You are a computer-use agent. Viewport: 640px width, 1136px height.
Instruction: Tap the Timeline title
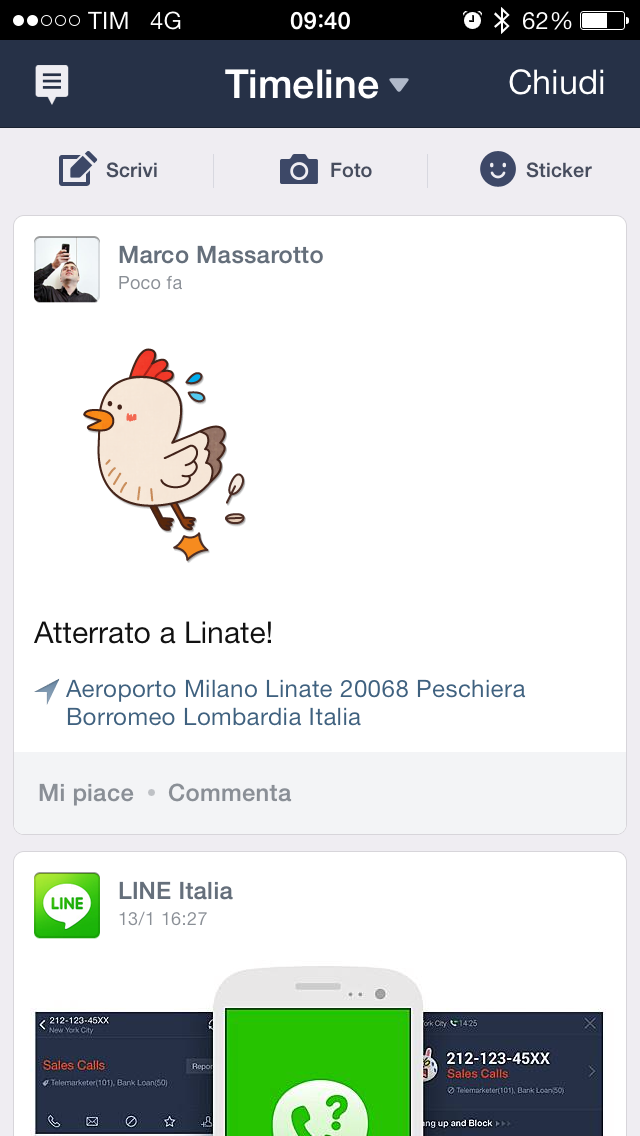(301, 85)
